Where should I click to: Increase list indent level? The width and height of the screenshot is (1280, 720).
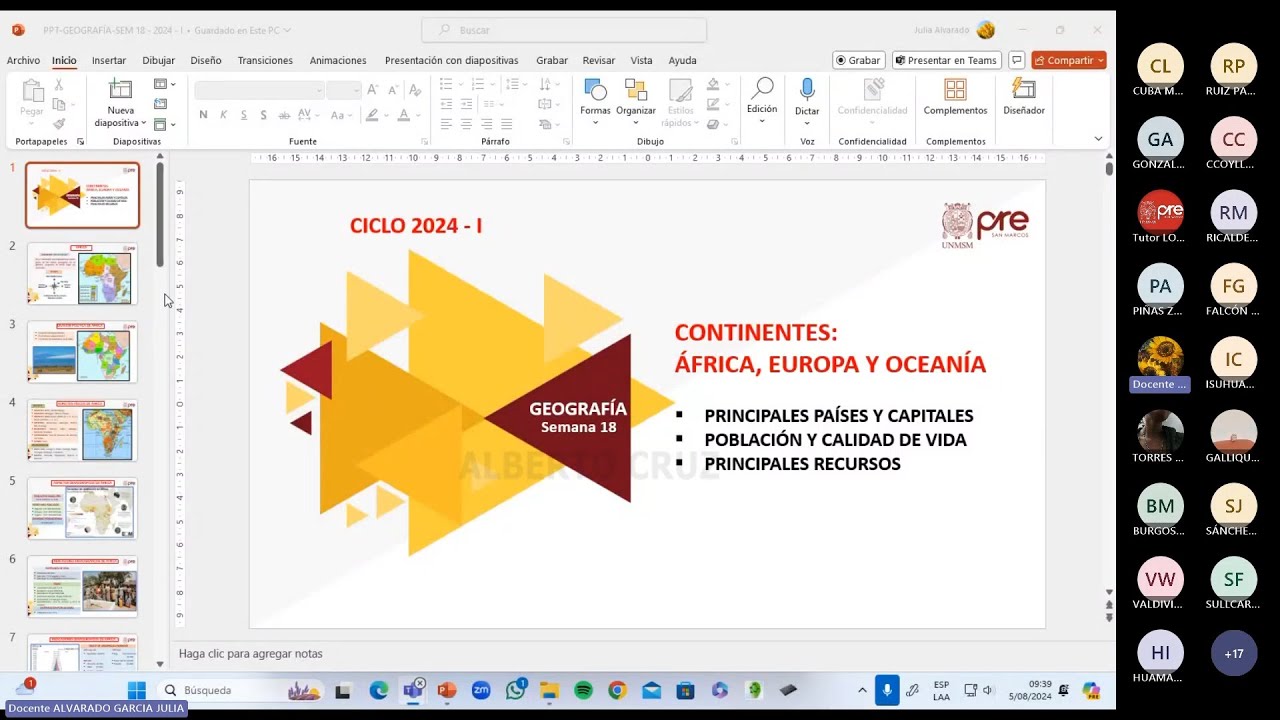[x=466, y=104]
